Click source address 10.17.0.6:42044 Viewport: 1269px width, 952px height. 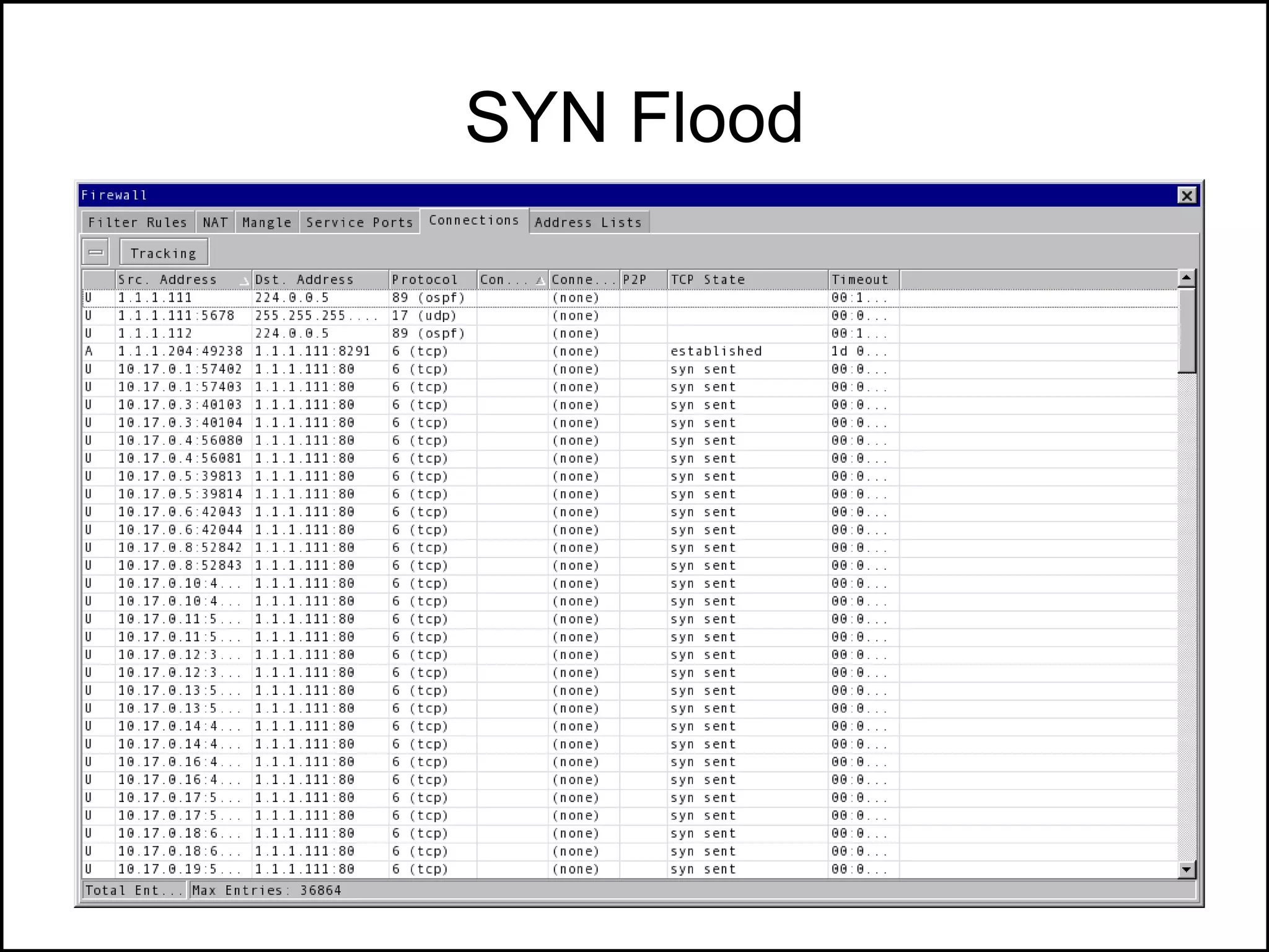(x=180, y=530)
